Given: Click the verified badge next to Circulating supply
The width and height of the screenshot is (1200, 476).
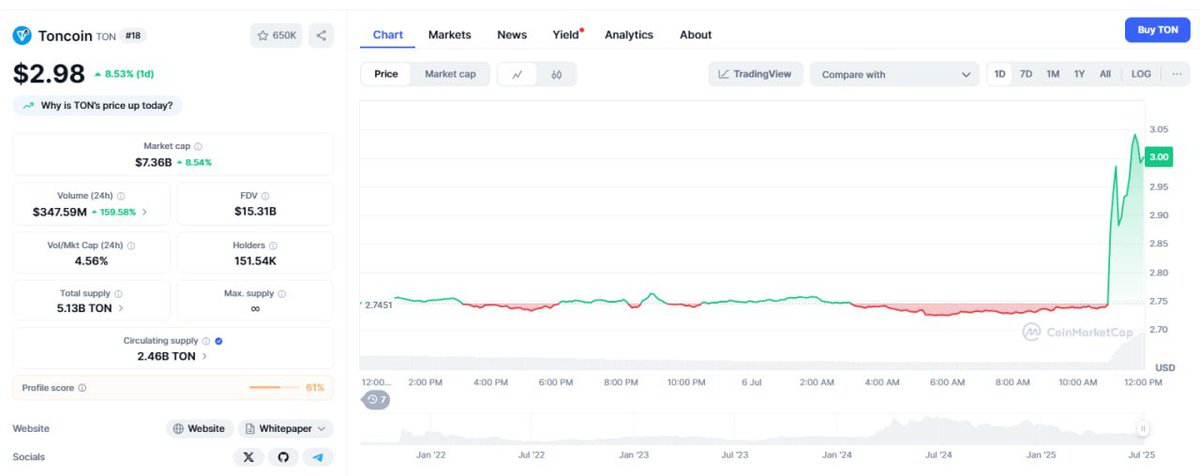Looking at the screenshot, I should pyautogui.click(x=219, y=341).
